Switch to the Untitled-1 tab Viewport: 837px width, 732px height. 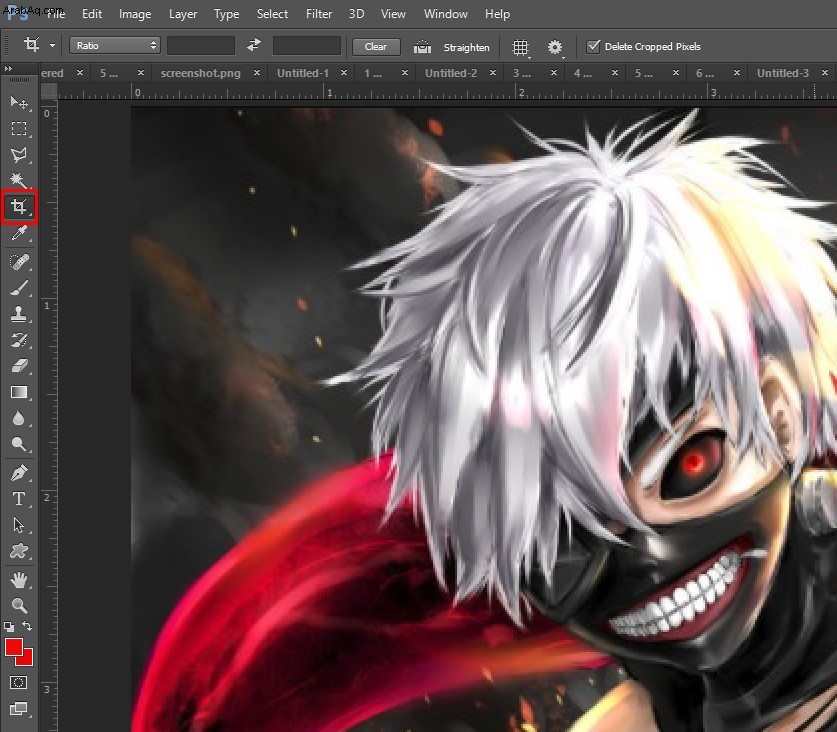tap(303, 73)
